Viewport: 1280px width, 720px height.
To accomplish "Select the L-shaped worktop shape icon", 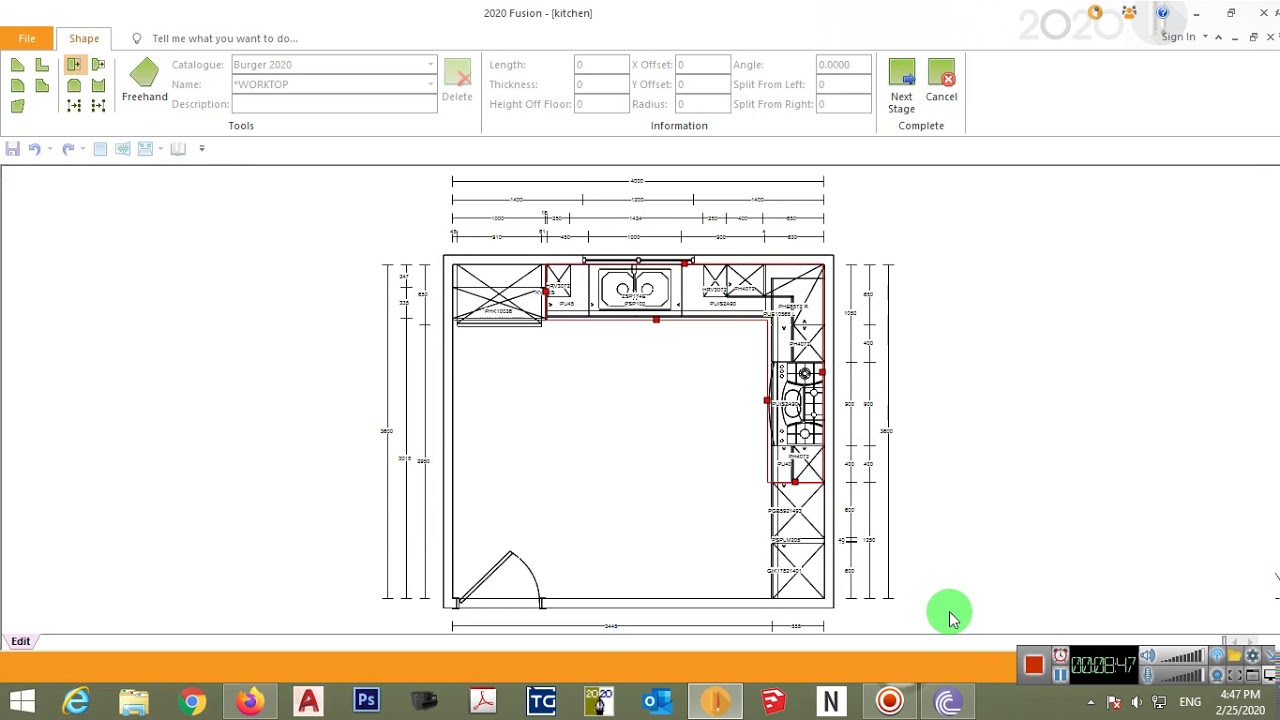I will (x=42, y=65).
